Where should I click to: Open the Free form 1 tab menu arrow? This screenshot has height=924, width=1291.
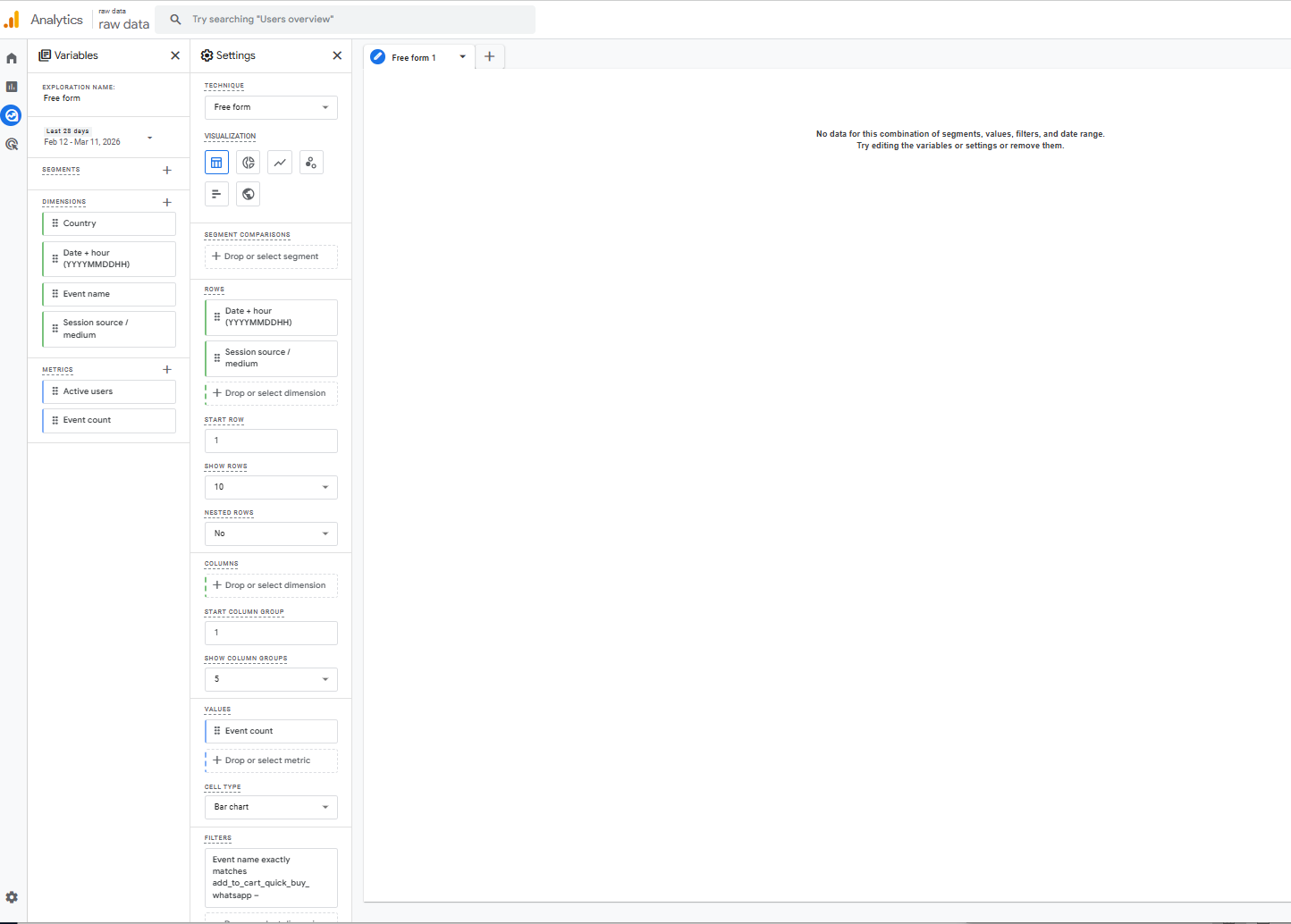[x=462, y=57]
